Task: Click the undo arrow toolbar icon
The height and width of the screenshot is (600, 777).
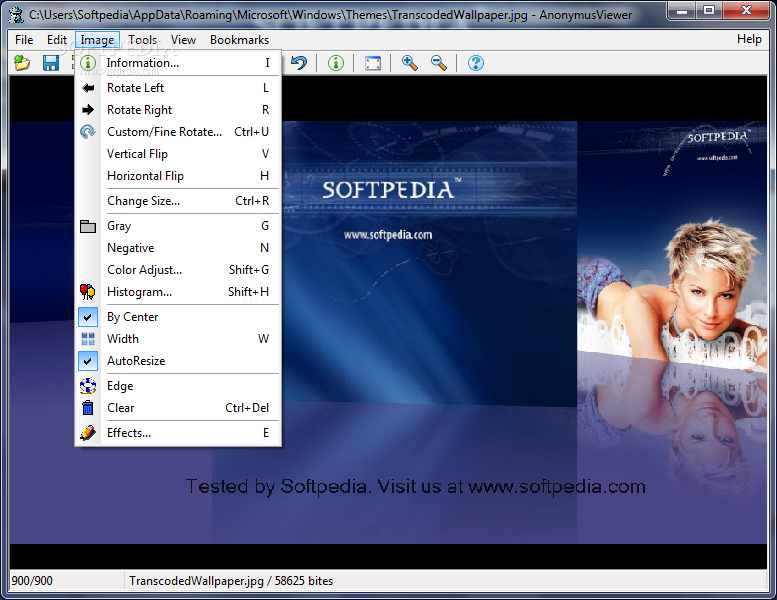Action: coord(299,63)
